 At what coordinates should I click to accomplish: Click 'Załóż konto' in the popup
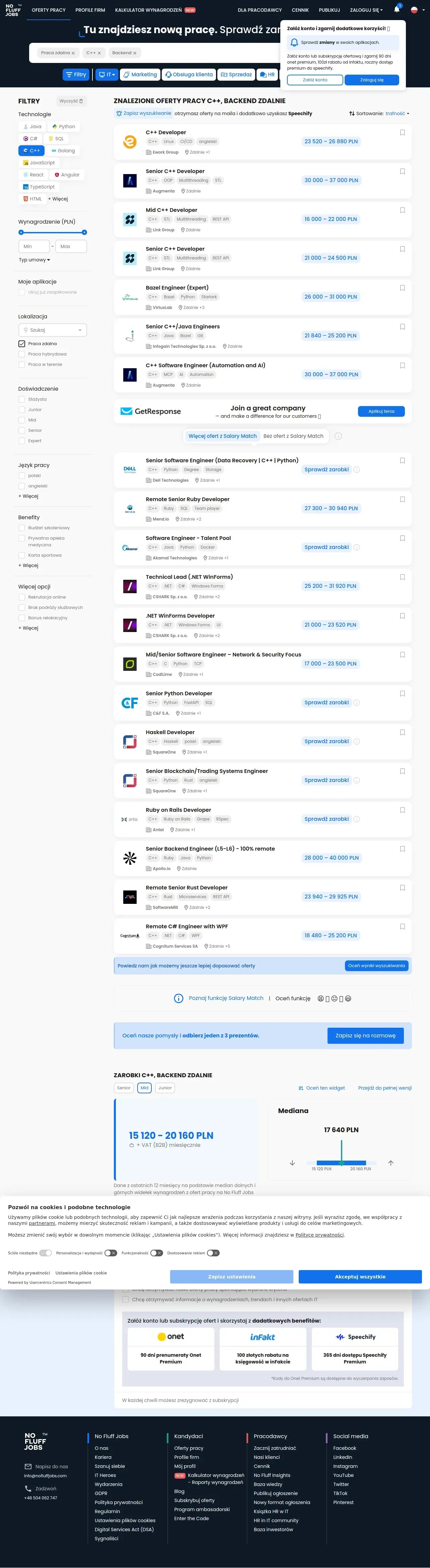click(315, 80)
